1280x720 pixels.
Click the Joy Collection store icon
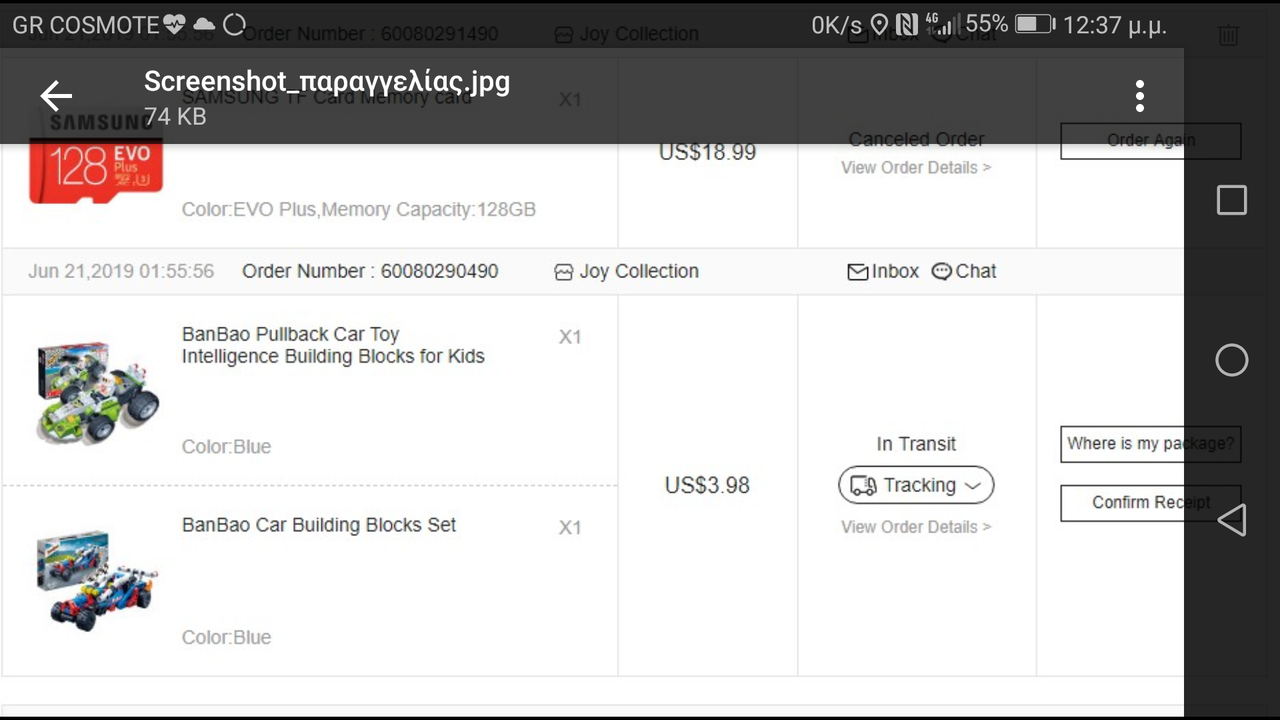point(564,272)
